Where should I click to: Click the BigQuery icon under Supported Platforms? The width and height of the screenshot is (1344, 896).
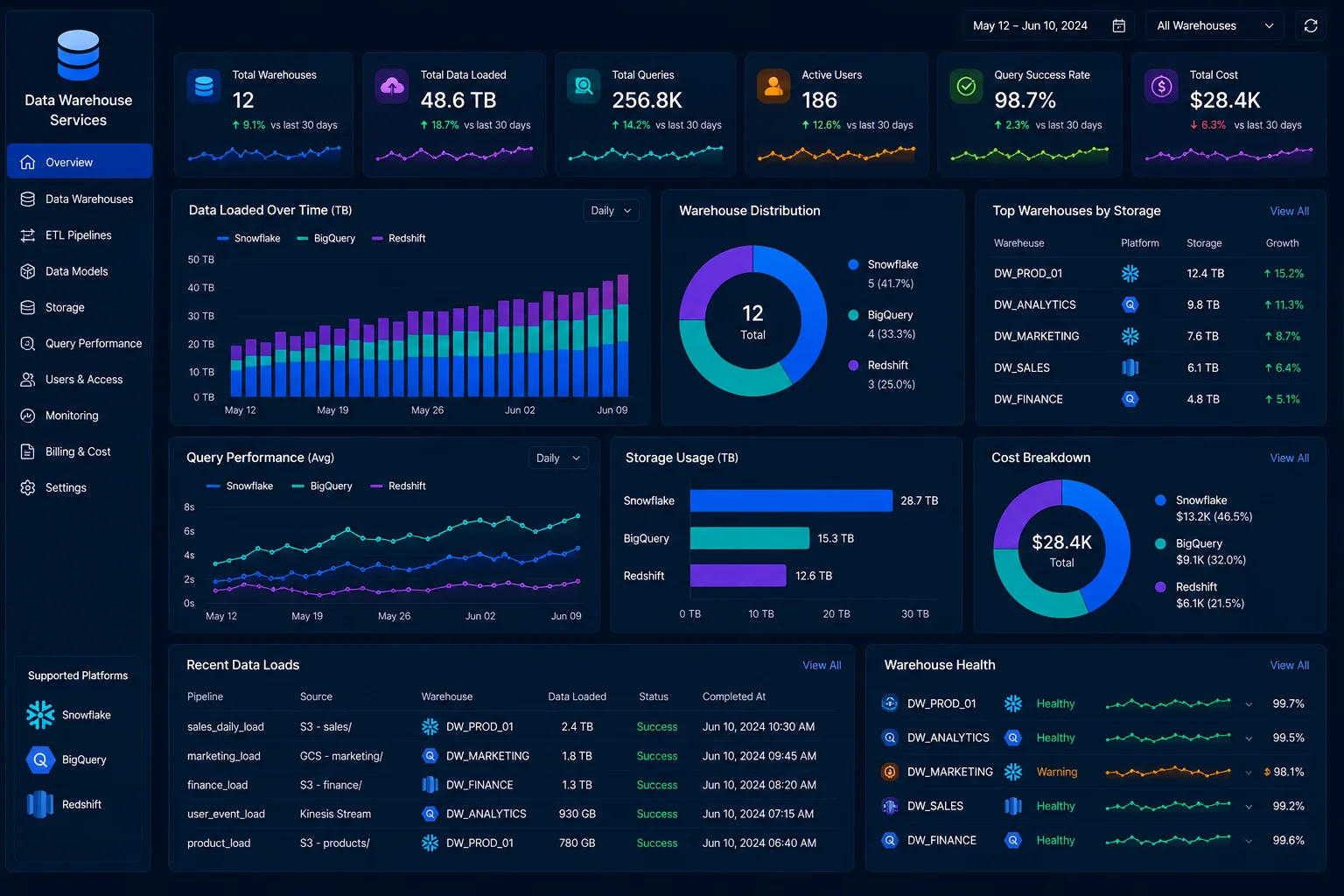tap(40, 759)
